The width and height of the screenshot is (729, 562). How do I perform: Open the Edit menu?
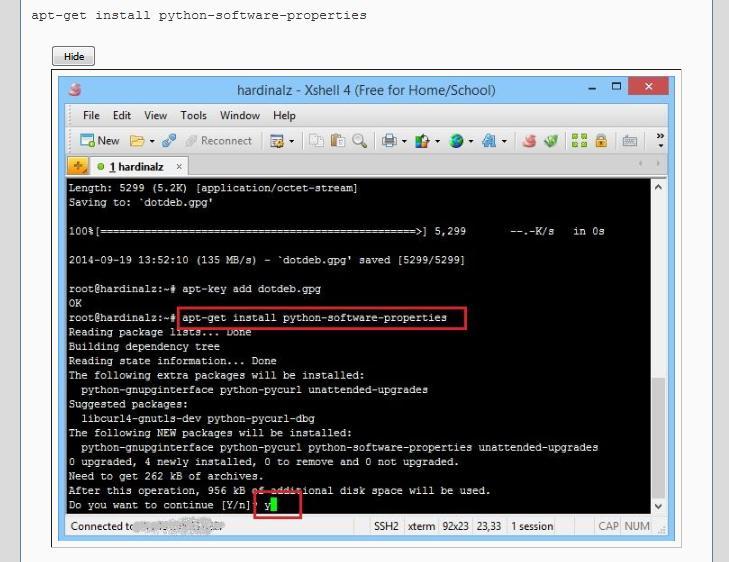122,115
